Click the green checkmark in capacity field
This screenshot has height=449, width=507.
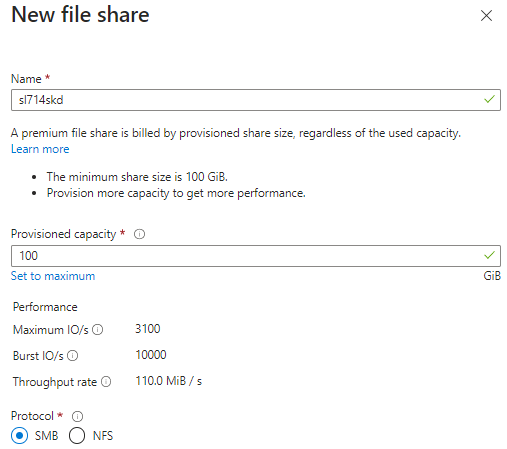click(489, 255)
